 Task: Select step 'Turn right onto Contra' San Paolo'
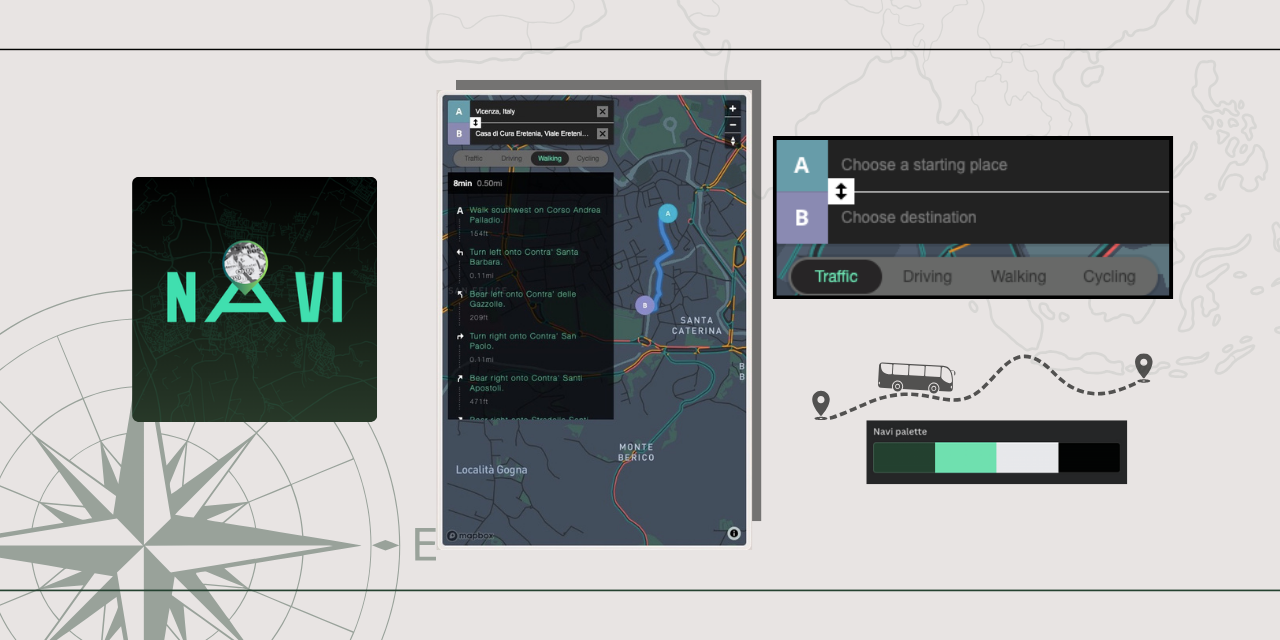[523, 340]
